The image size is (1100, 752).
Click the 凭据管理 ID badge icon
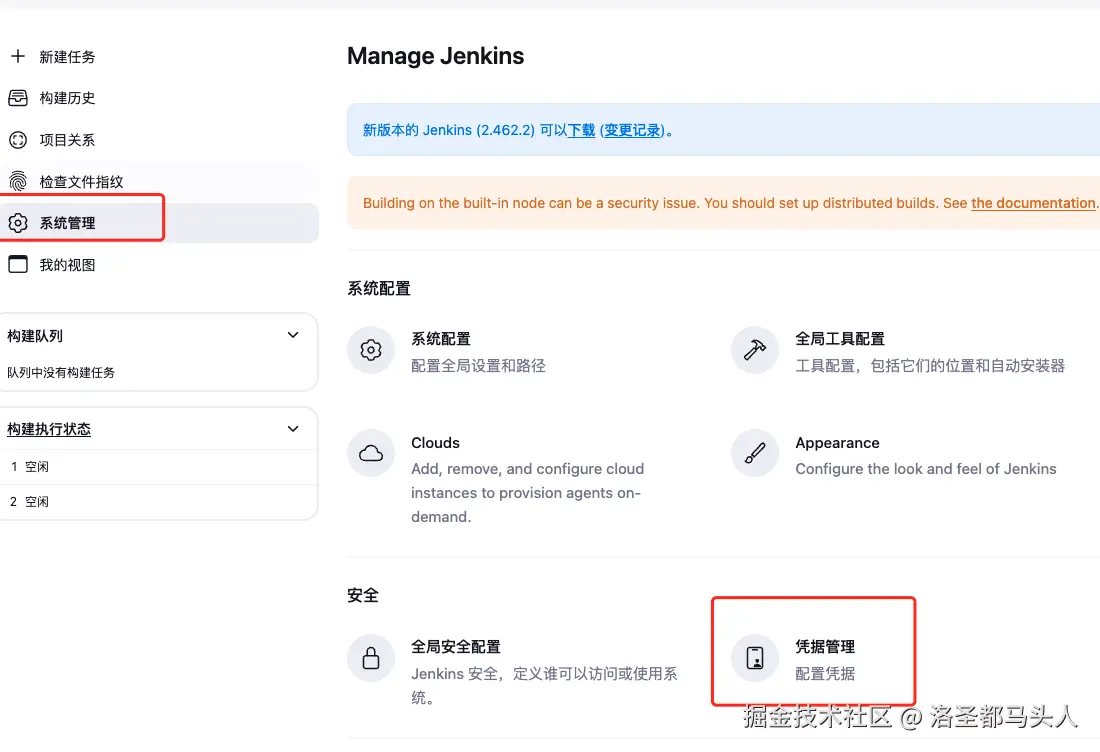pyautogui.click(x=755, y=658)
